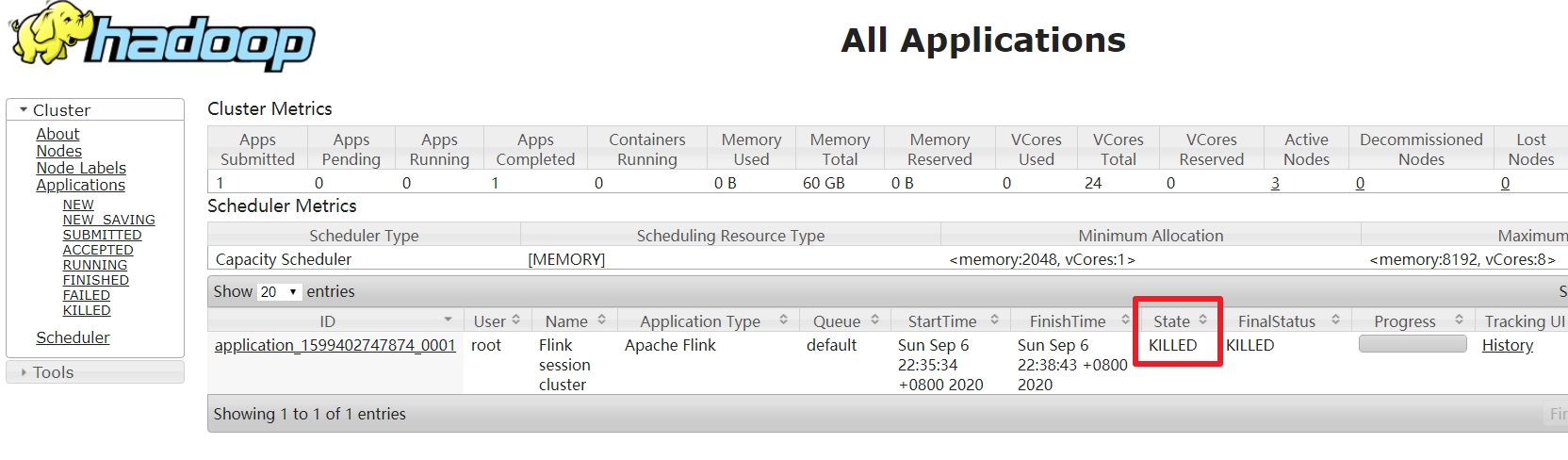Click the FinalStatus sort icon
The height and width of the screenshot is (460, 1568).
coord(1335,320)
